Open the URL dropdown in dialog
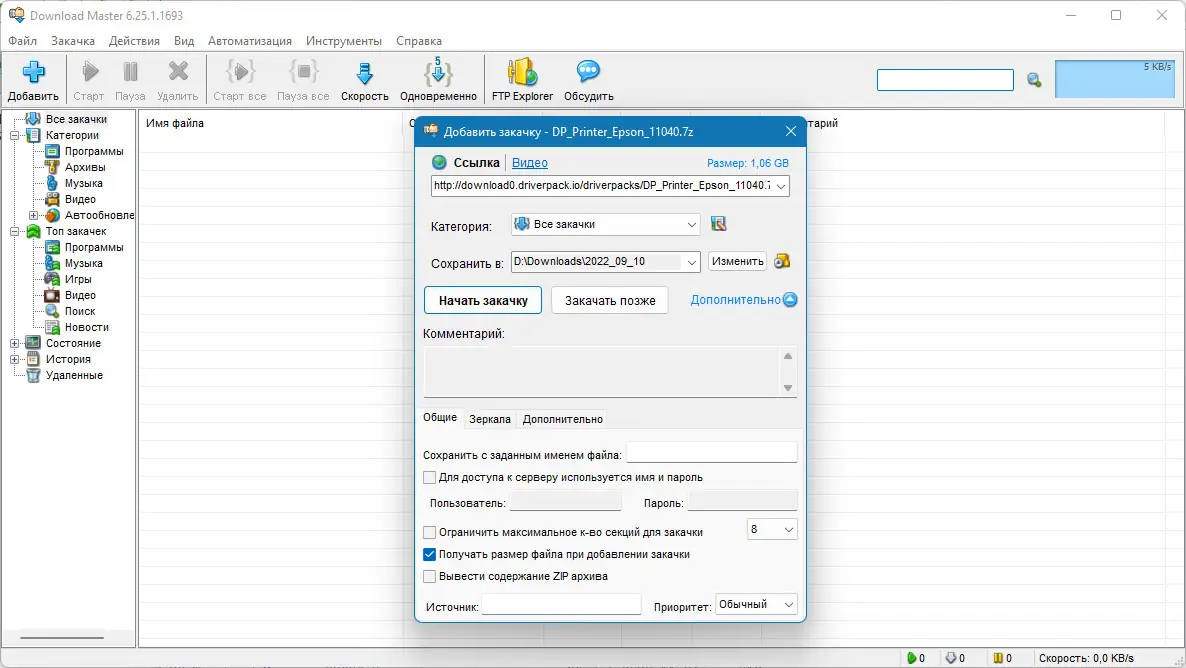This screenshot has height=668, width=1186. [x=781, y=186]
